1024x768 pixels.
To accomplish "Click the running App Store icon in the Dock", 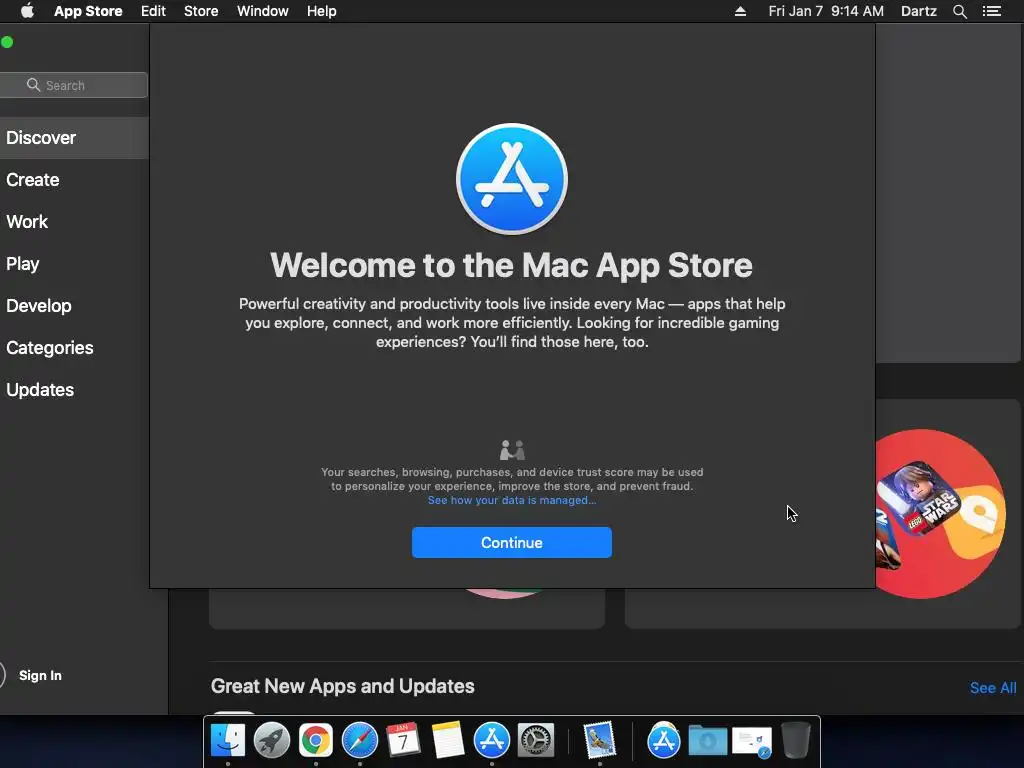I will coord(492,741).
